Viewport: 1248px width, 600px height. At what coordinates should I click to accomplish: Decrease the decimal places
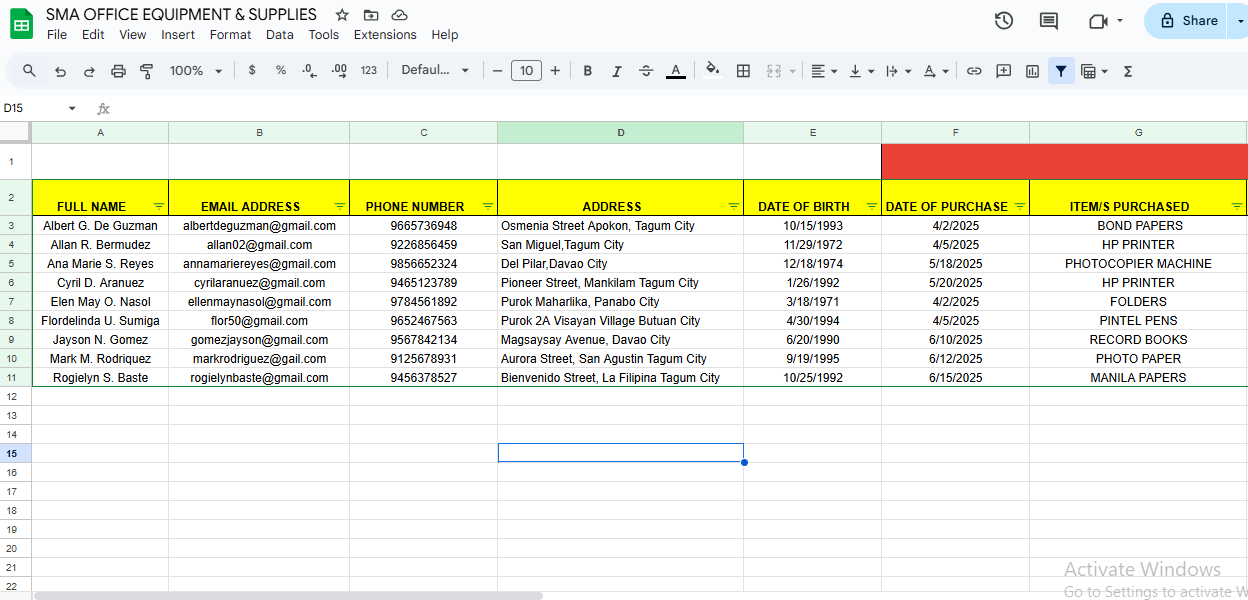point(310,71)
